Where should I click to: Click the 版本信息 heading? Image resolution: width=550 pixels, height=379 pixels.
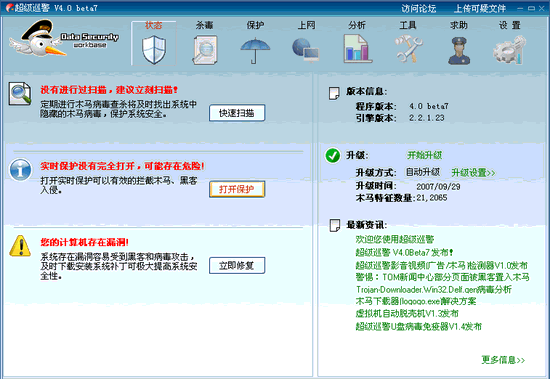coord(367,92)
